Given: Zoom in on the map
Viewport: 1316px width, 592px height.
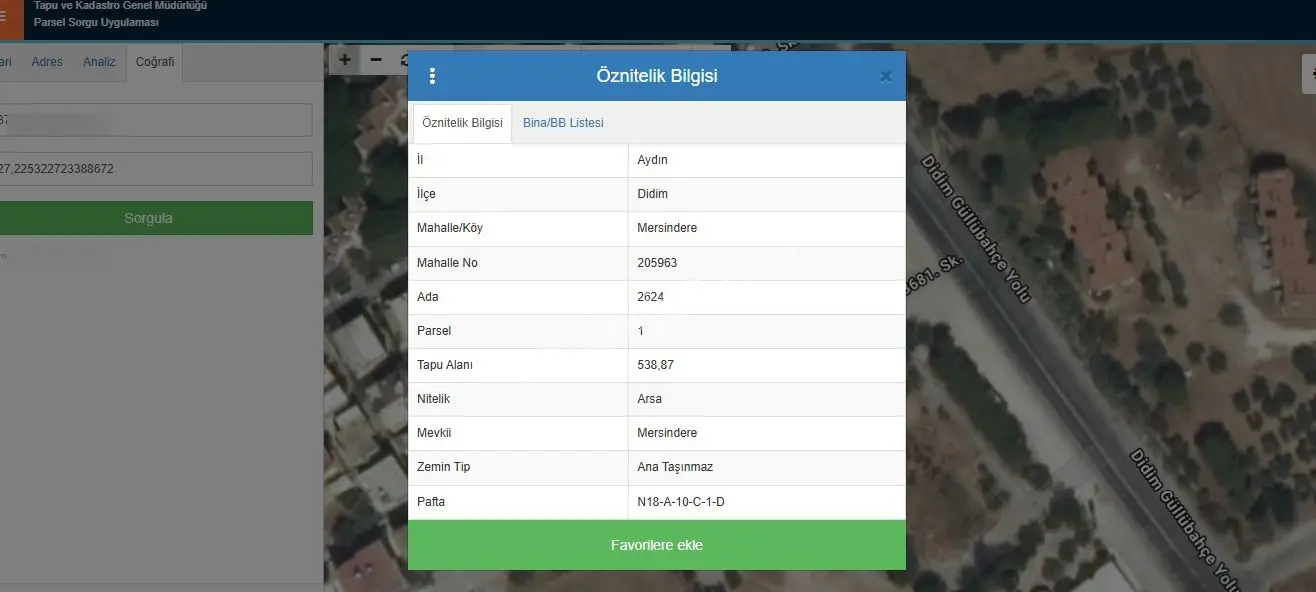Looking at the screenshot, I should (x=345, y=59).
